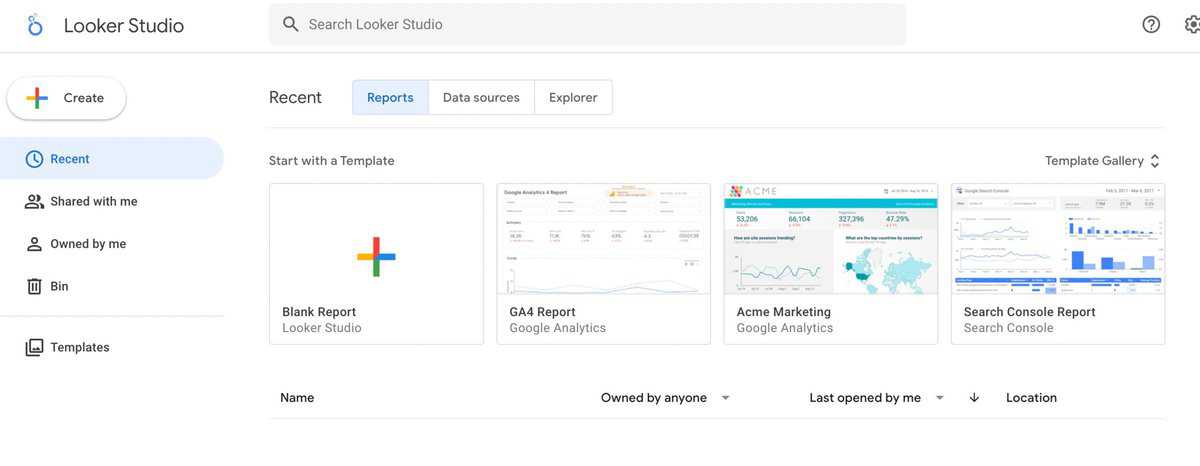The image size is (1200, 466).
Task: Click the Location column header
Action: [x=1031, y=398]
